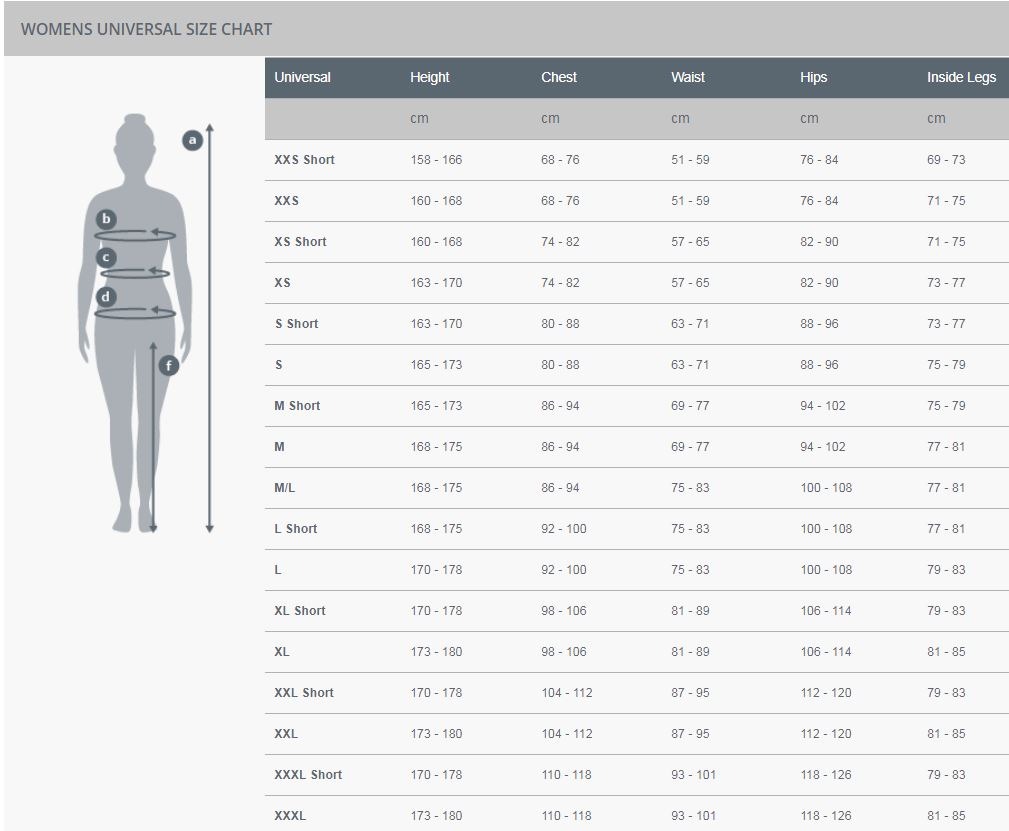Select the XXS Short row label

304,160
